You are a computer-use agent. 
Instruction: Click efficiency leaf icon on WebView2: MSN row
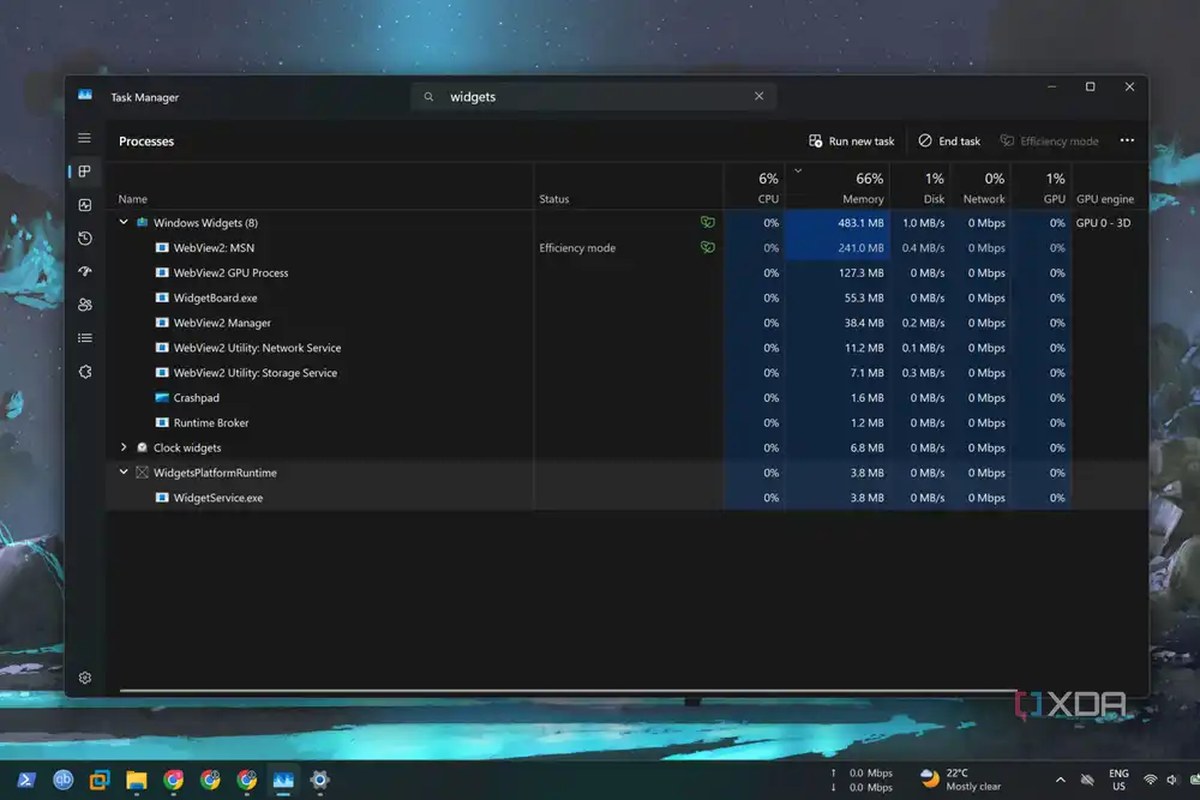708,247
